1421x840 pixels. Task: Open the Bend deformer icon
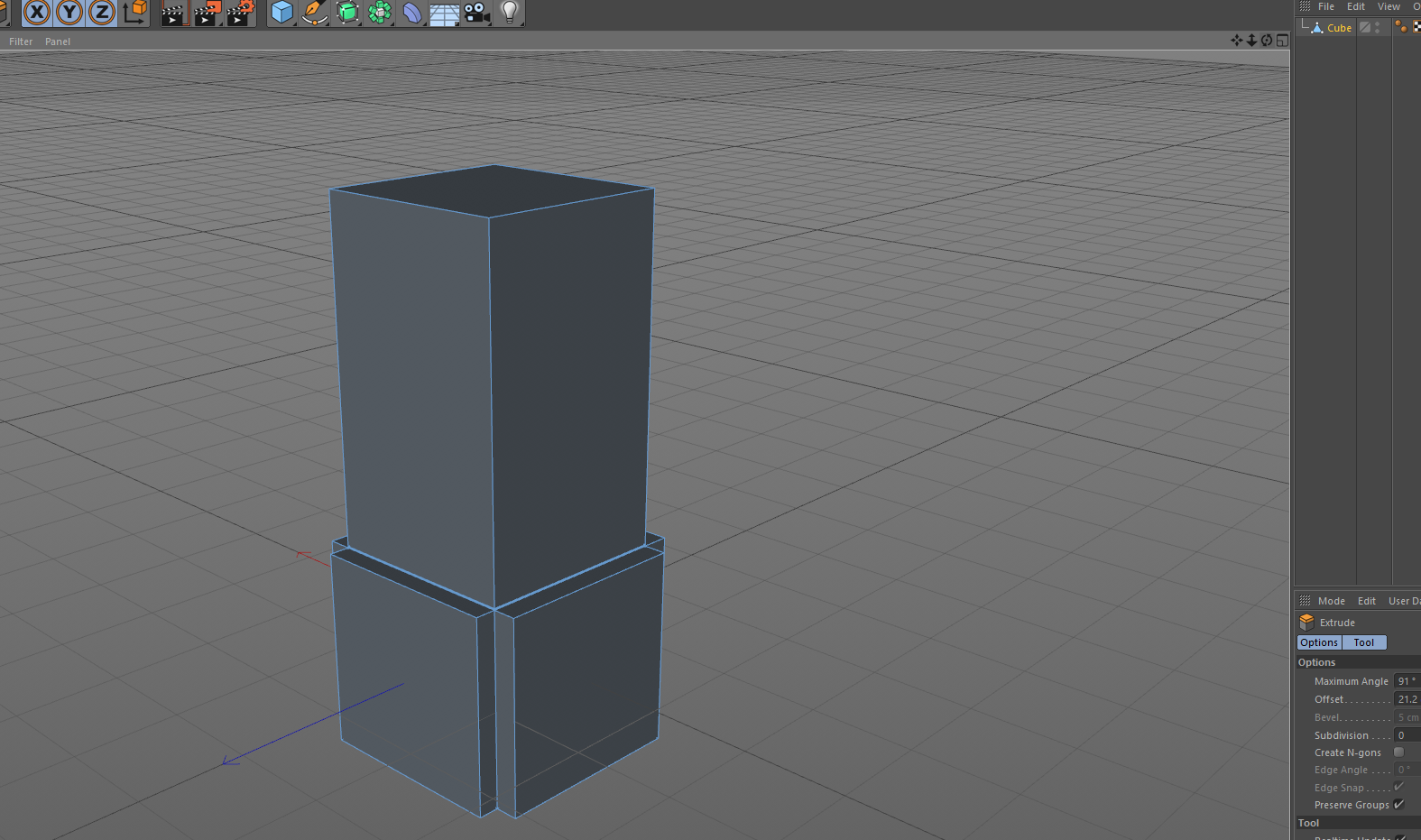tap(412, 13)
